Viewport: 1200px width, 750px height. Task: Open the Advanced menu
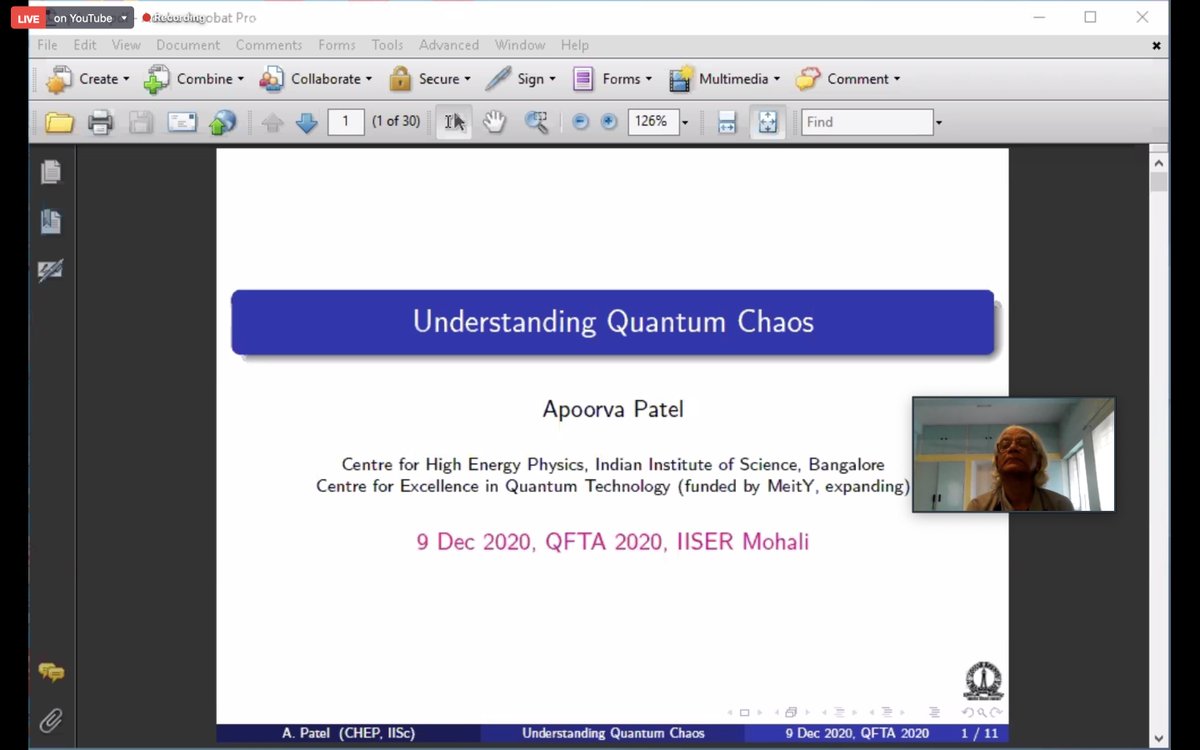coord(449,45)
